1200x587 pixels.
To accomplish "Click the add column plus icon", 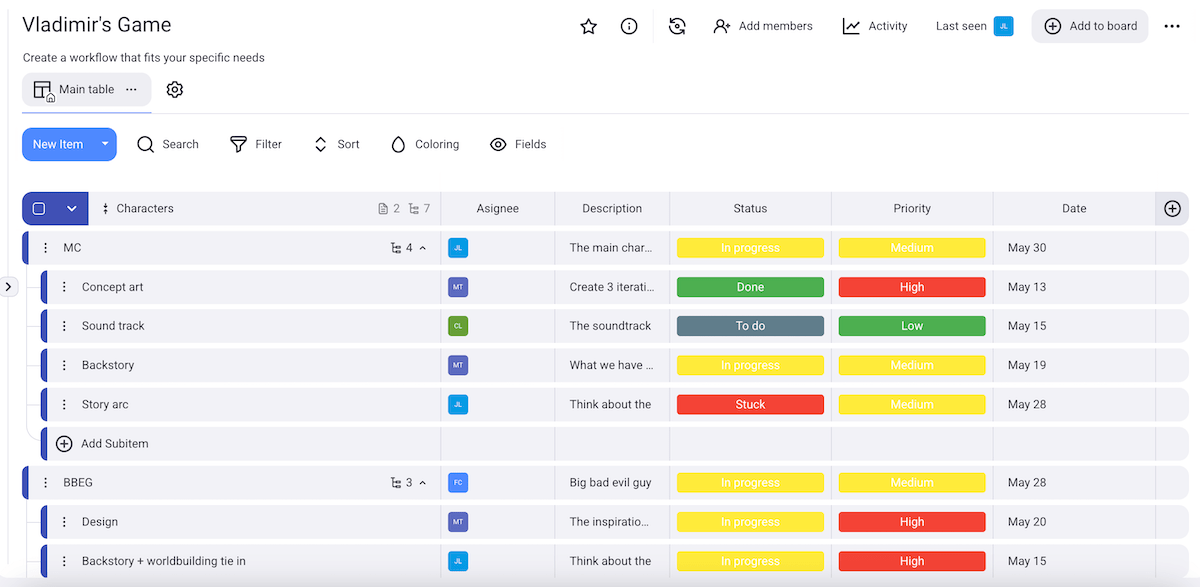I will click(x=1172, y=209).
